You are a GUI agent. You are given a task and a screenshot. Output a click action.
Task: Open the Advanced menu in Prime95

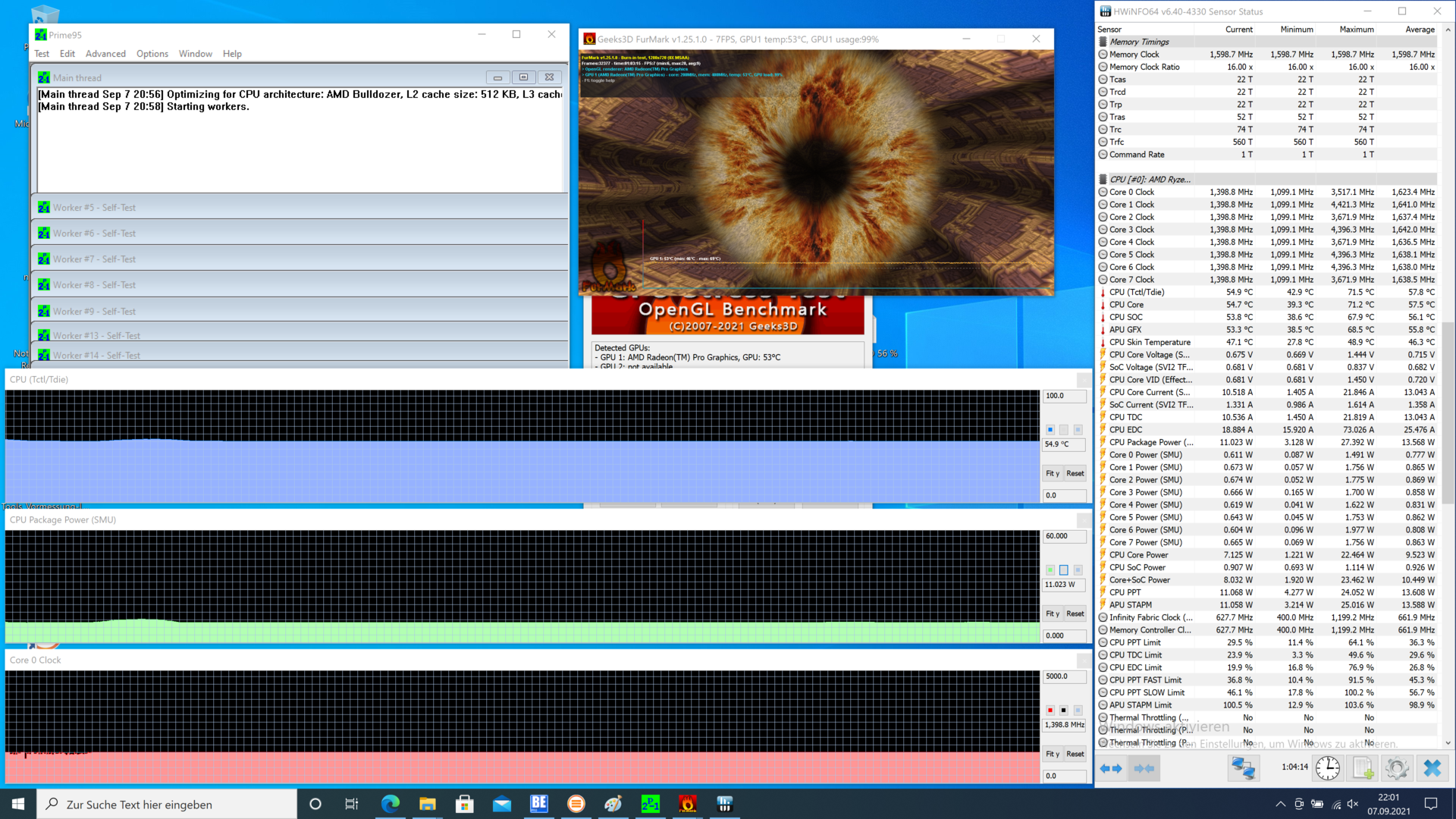click(105, 54)
